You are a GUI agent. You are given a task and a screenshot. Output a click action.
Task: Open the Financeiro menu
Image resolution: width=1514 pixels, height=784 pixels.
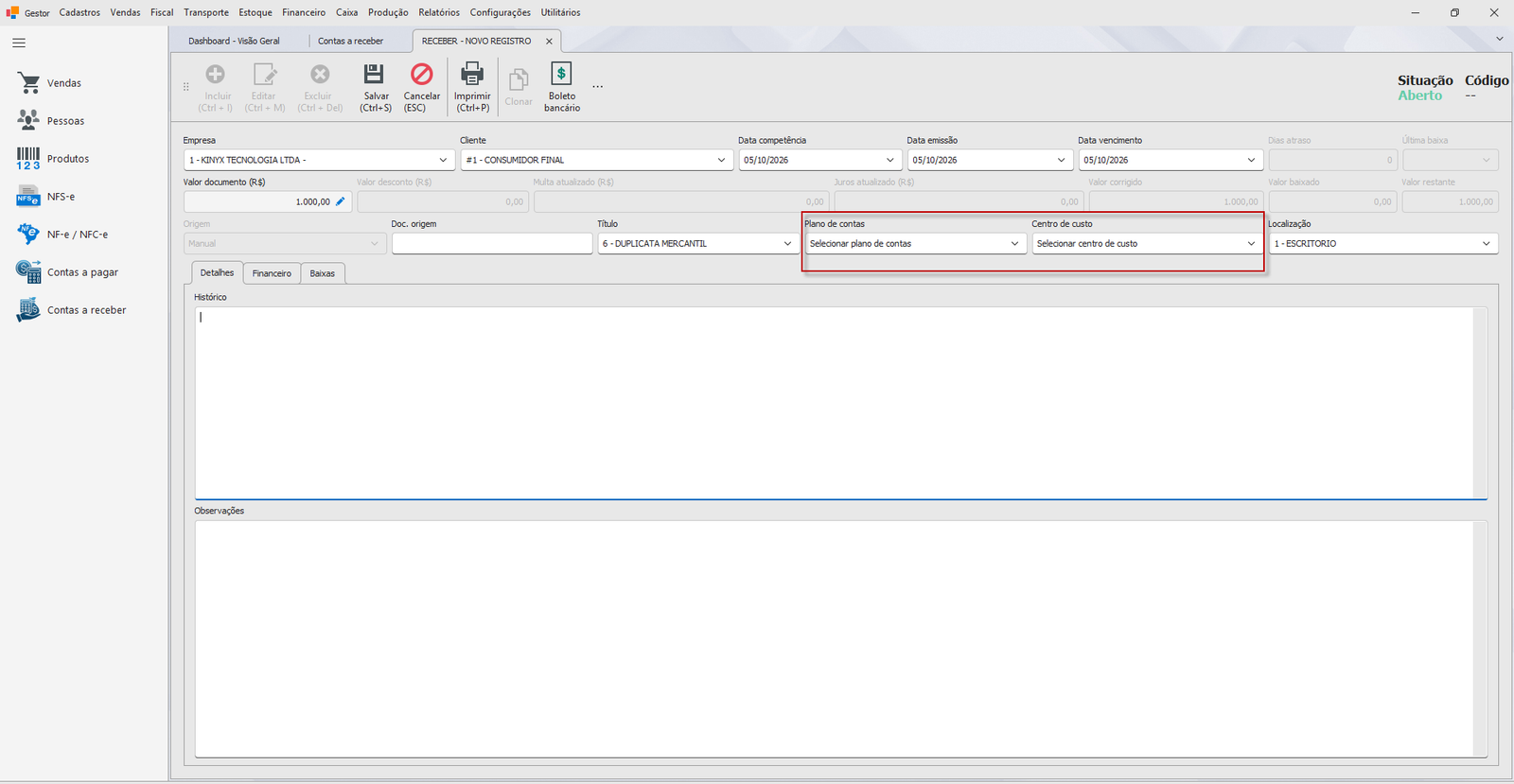304,12
